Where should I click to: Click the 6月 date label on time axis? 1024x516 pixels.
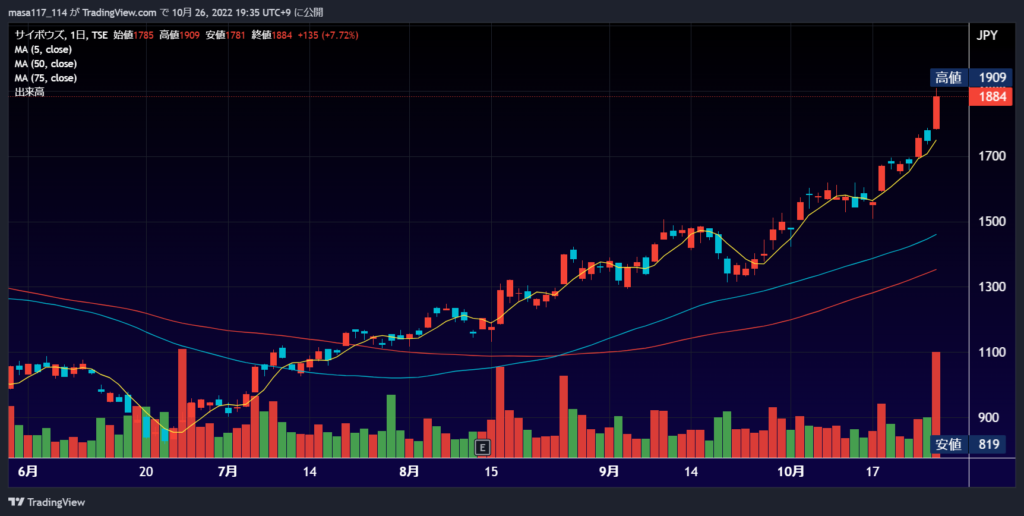coord(28,472)
